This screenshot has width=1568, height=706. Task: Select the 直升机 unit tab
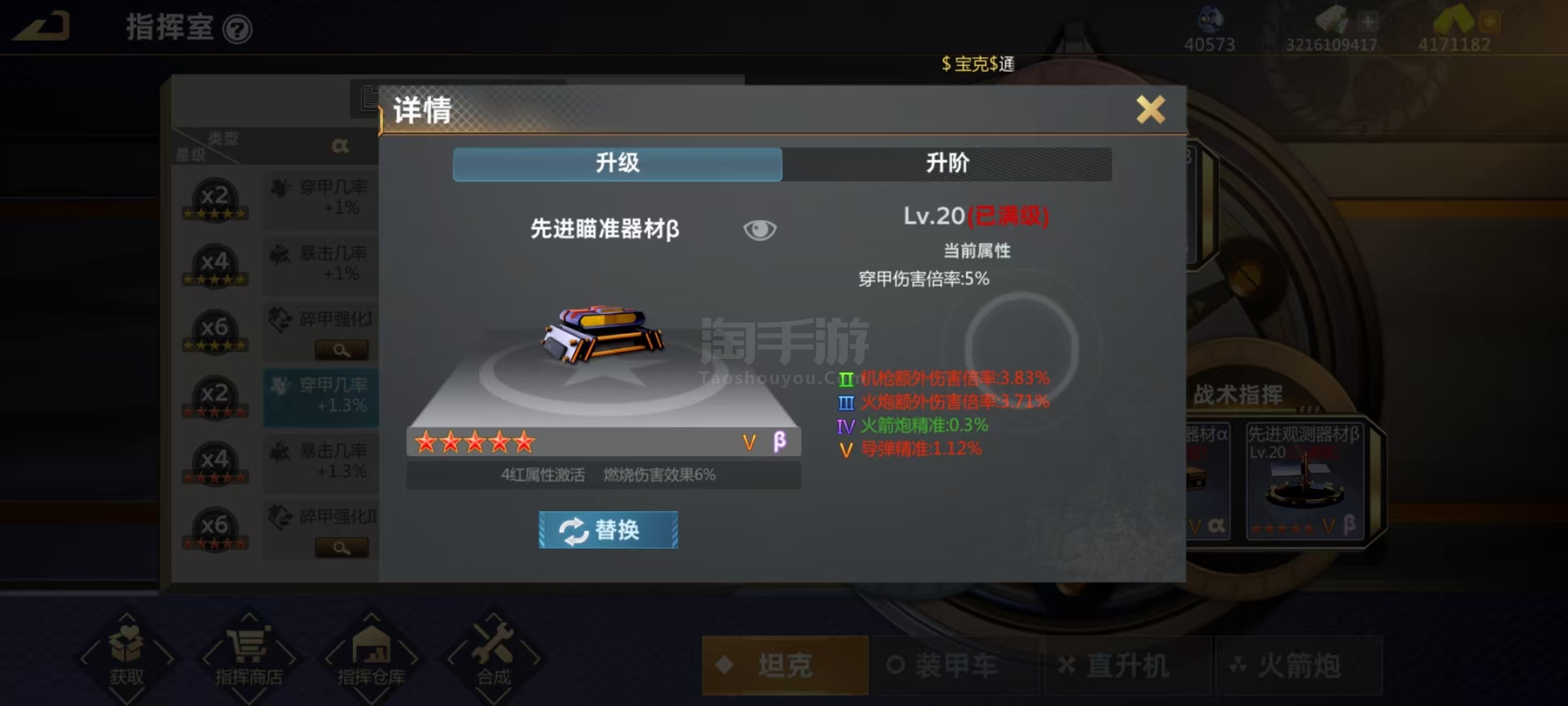click(1128, 665)
